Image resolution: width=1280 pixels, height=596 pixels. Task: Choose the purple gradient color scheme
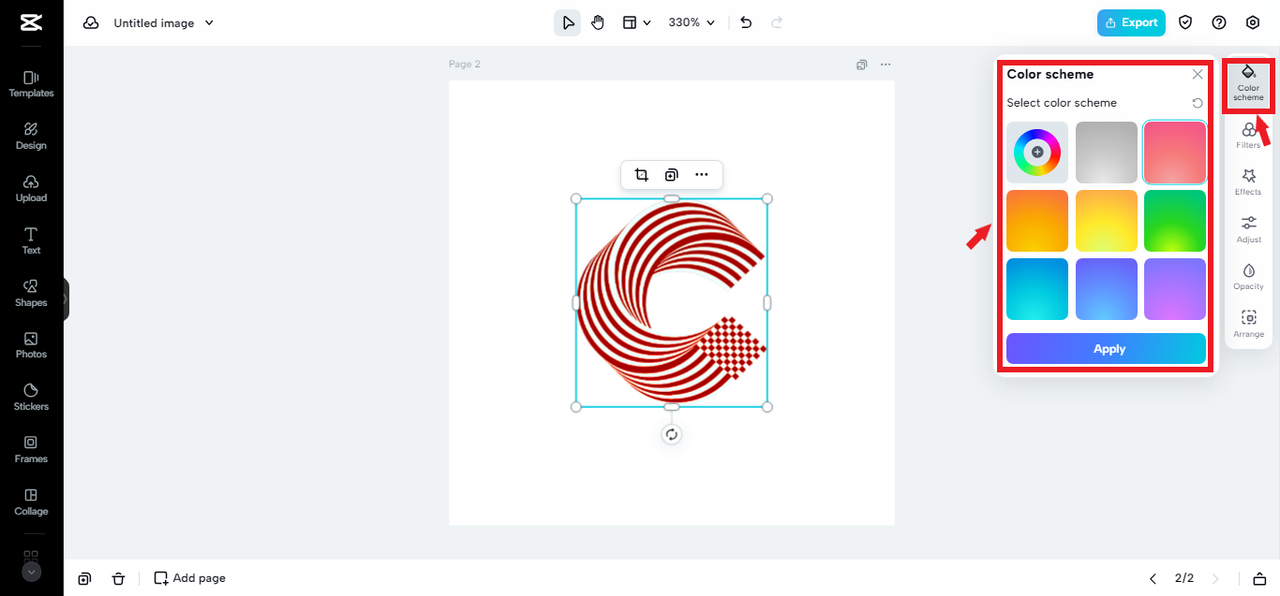coord(1175,289)
